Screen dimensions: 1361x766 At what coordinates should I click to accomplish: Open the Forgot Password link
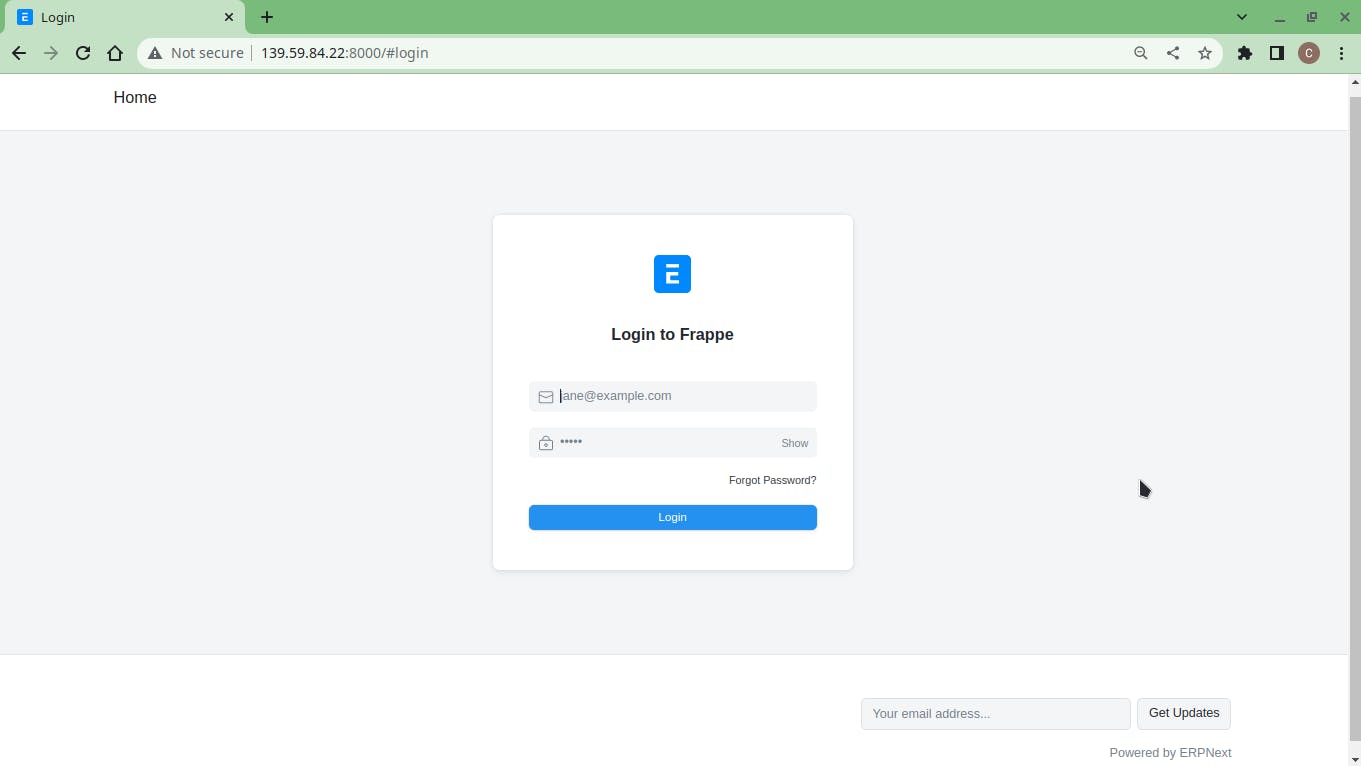(772, 480)
